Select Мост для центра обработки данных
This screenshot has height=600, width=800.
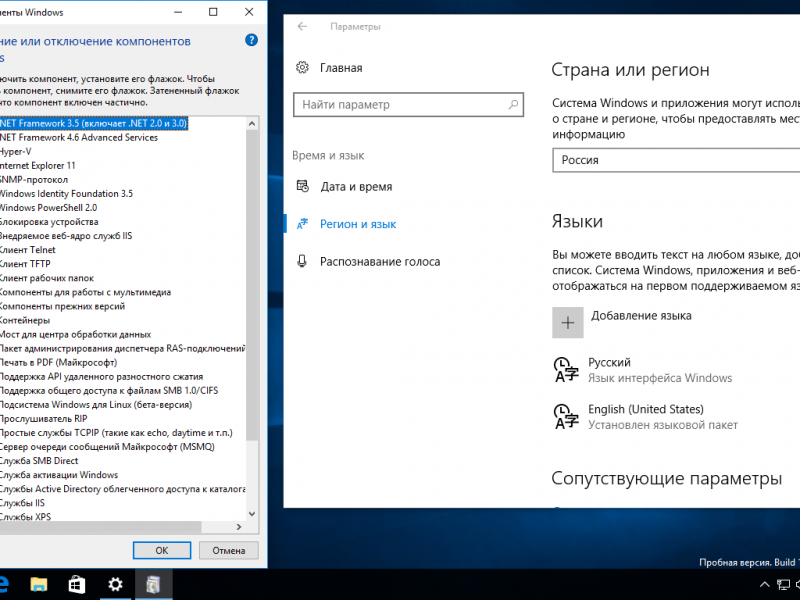coord(76,334)
